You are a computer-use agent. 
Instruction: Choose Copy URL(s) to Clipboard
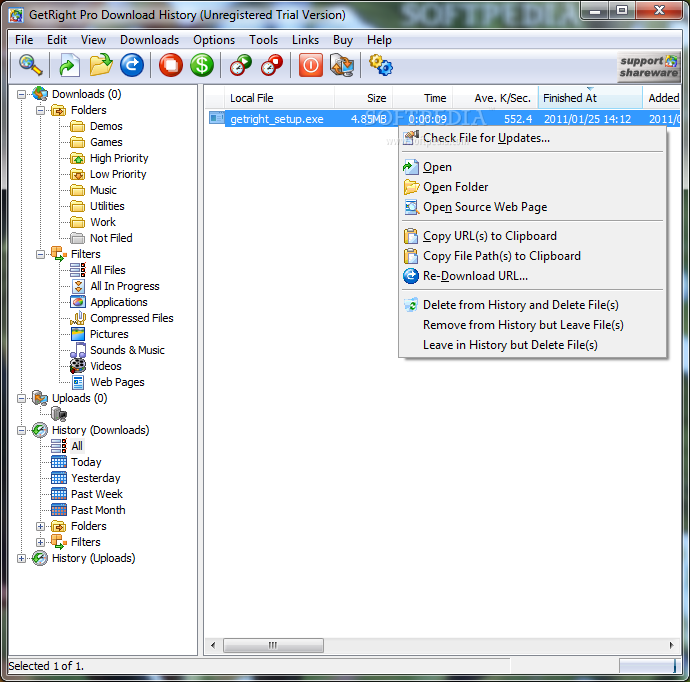pos(532,236)
